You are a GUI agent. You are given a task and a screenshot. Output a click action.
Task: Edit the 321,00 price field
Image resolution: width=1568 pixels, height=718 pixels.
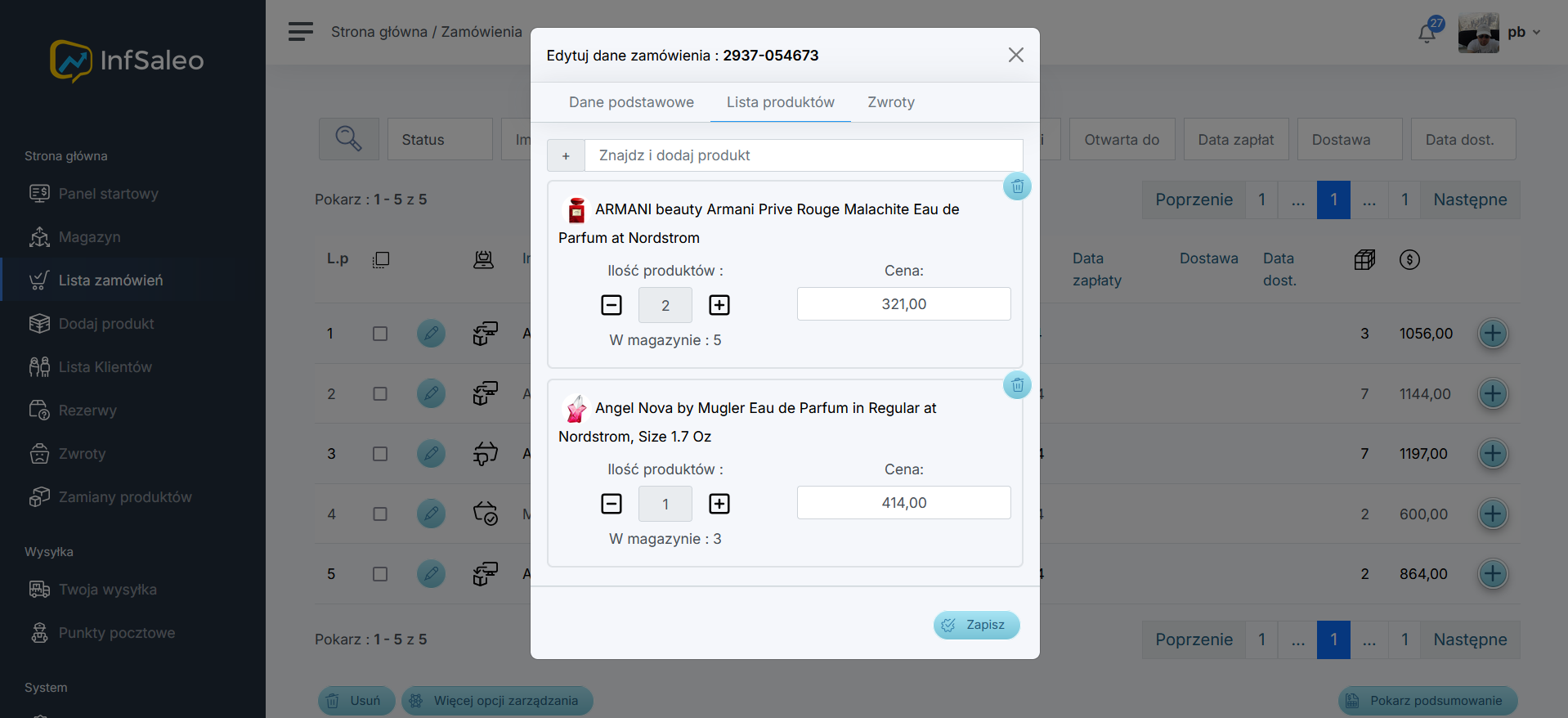(903, 304)
